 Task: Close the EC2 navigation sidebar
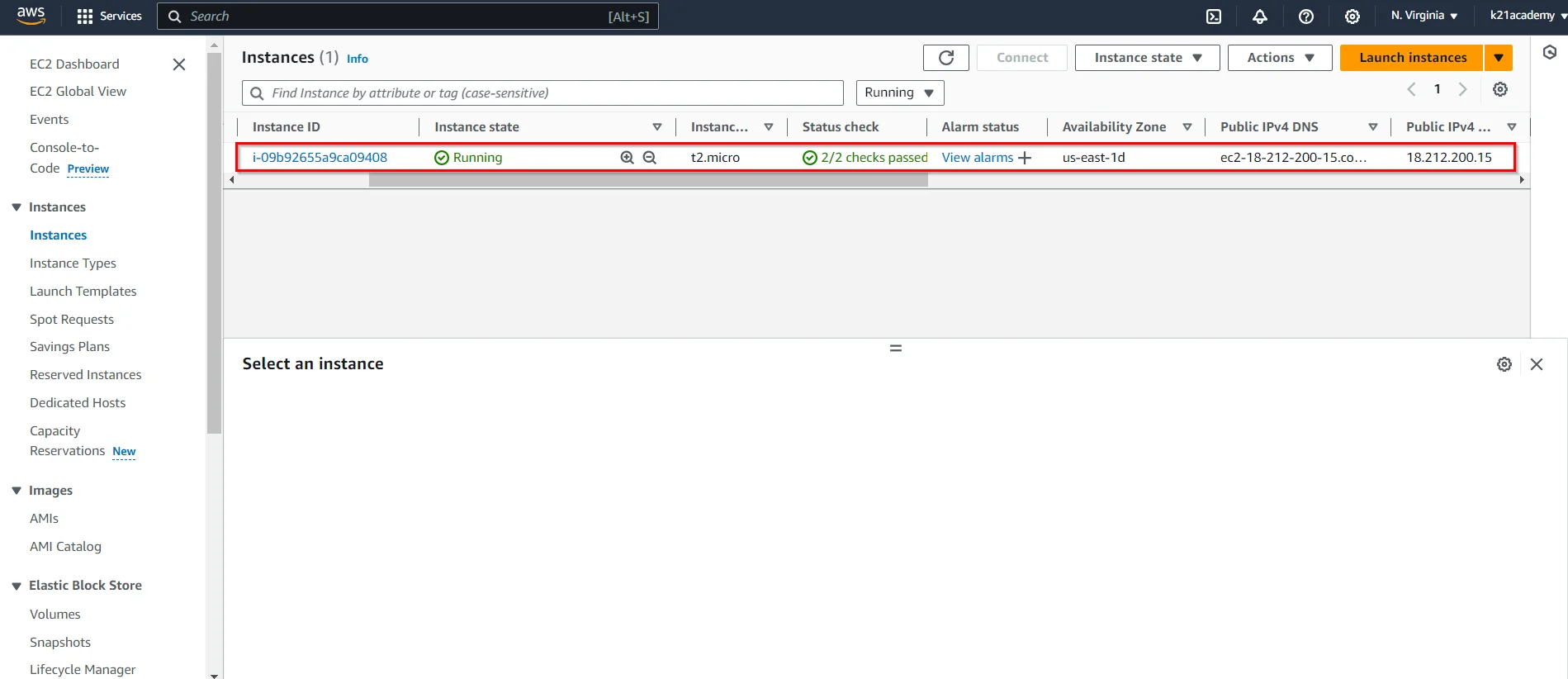(178, 64)
